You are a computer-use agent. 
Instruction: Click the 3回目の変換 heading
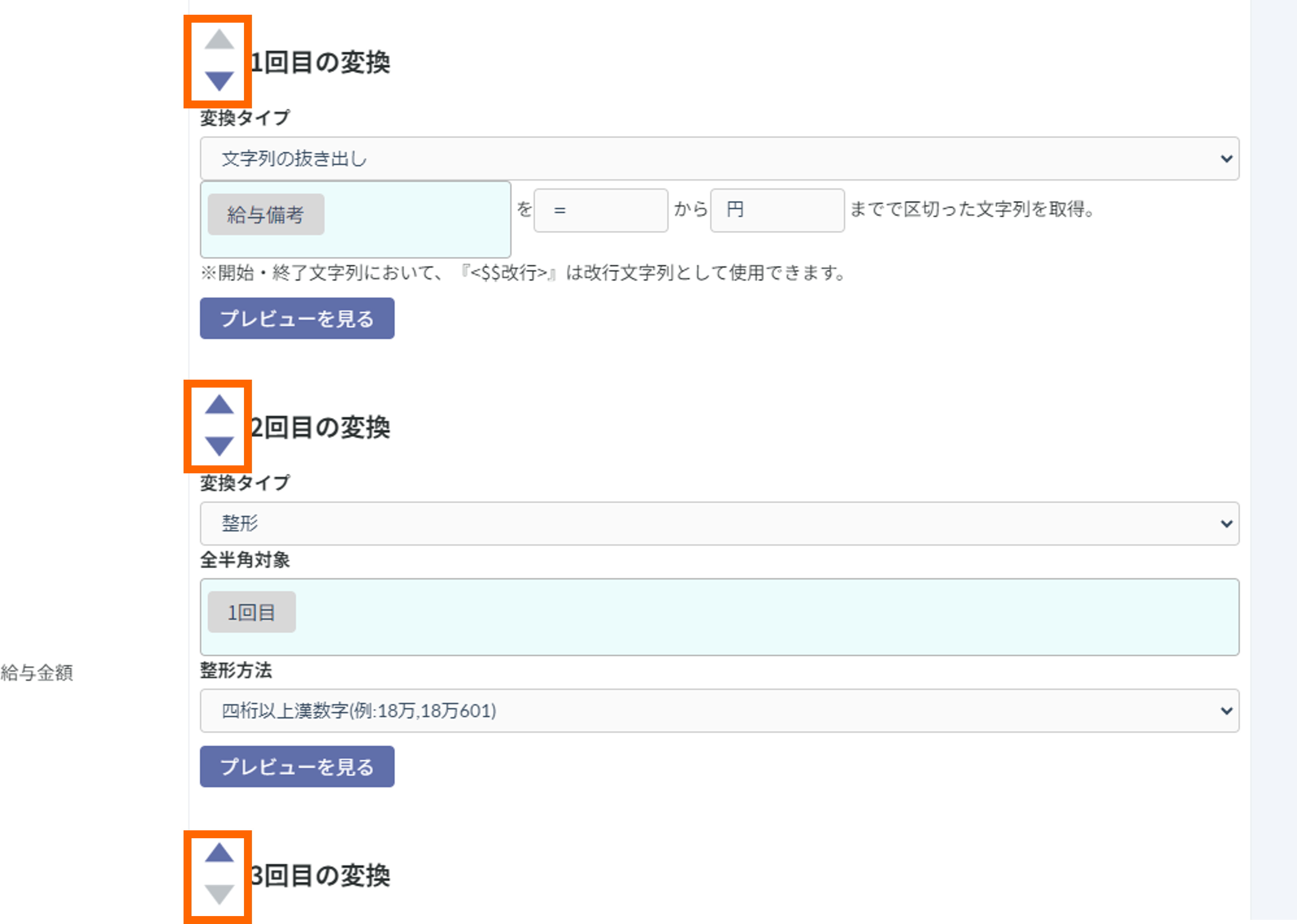click(x=320, y=875)
